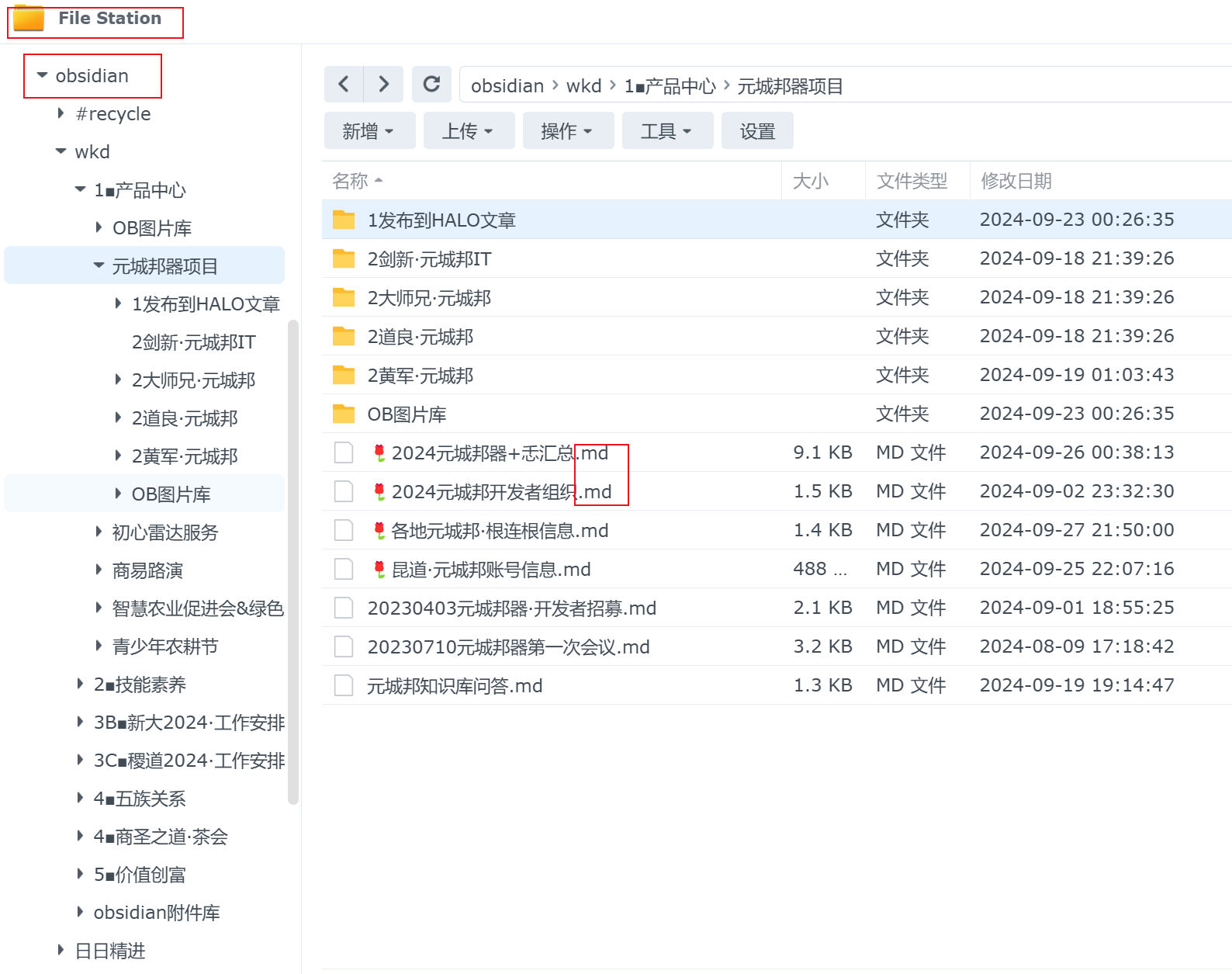
Task: Select 智慧农业促进会&绿色 tree folder
Action: tap(198, 608)
